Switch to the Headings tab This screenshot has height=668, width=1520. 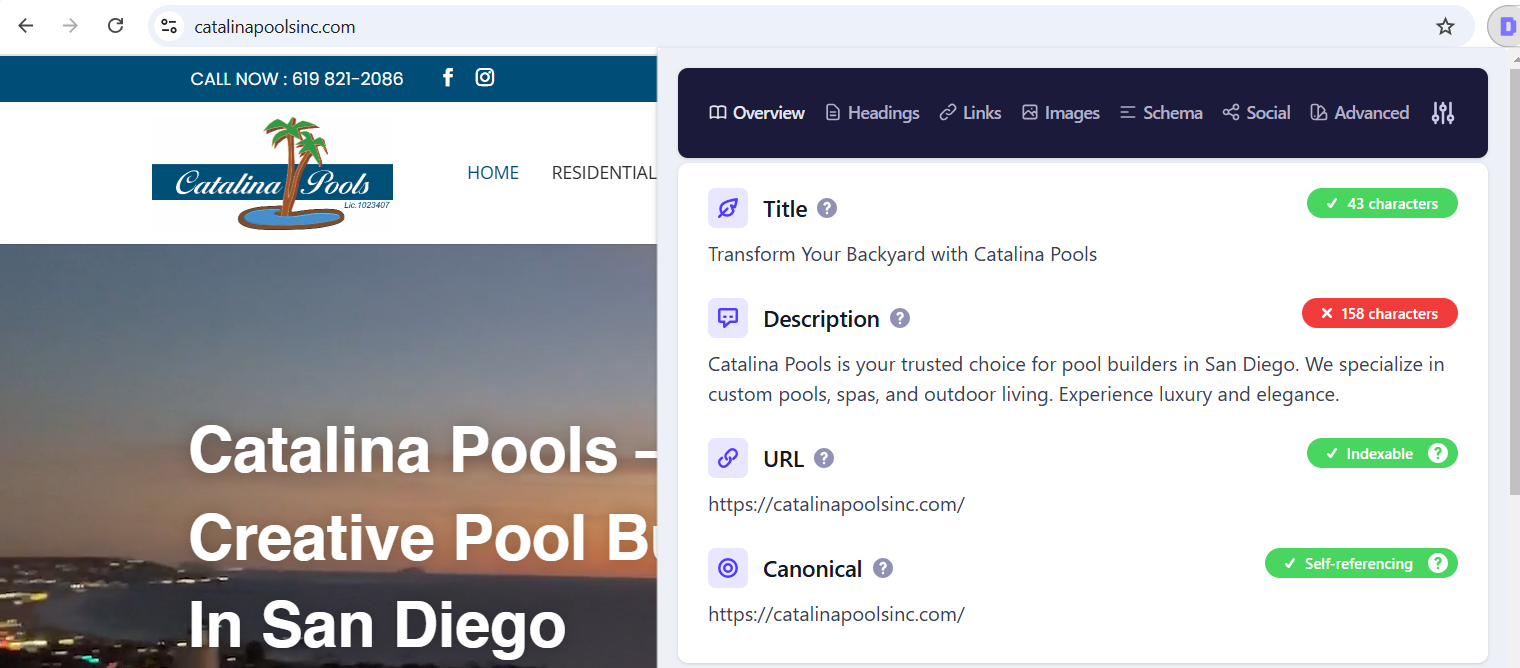point(872,113)
